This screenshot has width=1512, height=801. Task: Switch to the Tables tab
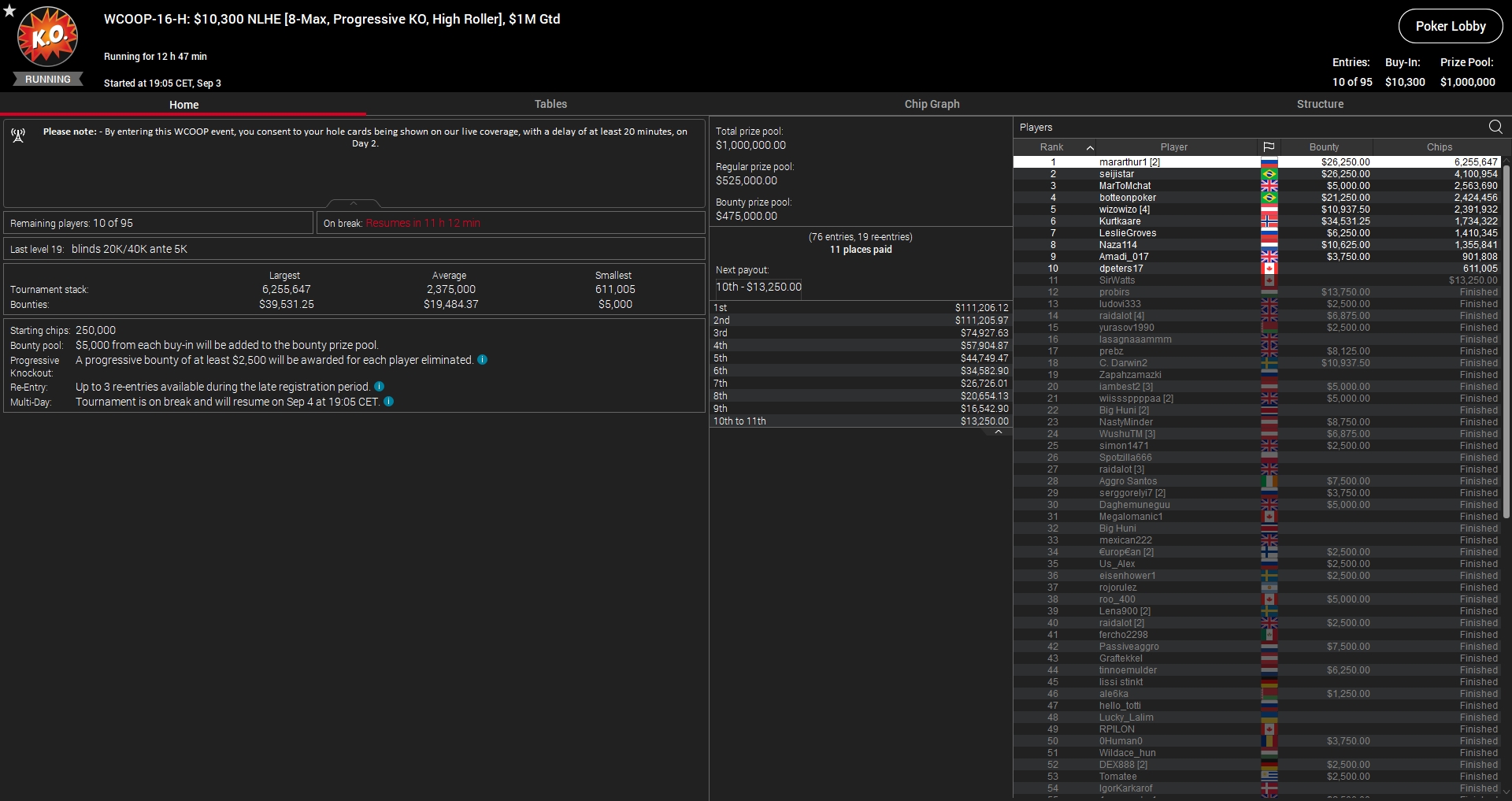tap(550, 104)
